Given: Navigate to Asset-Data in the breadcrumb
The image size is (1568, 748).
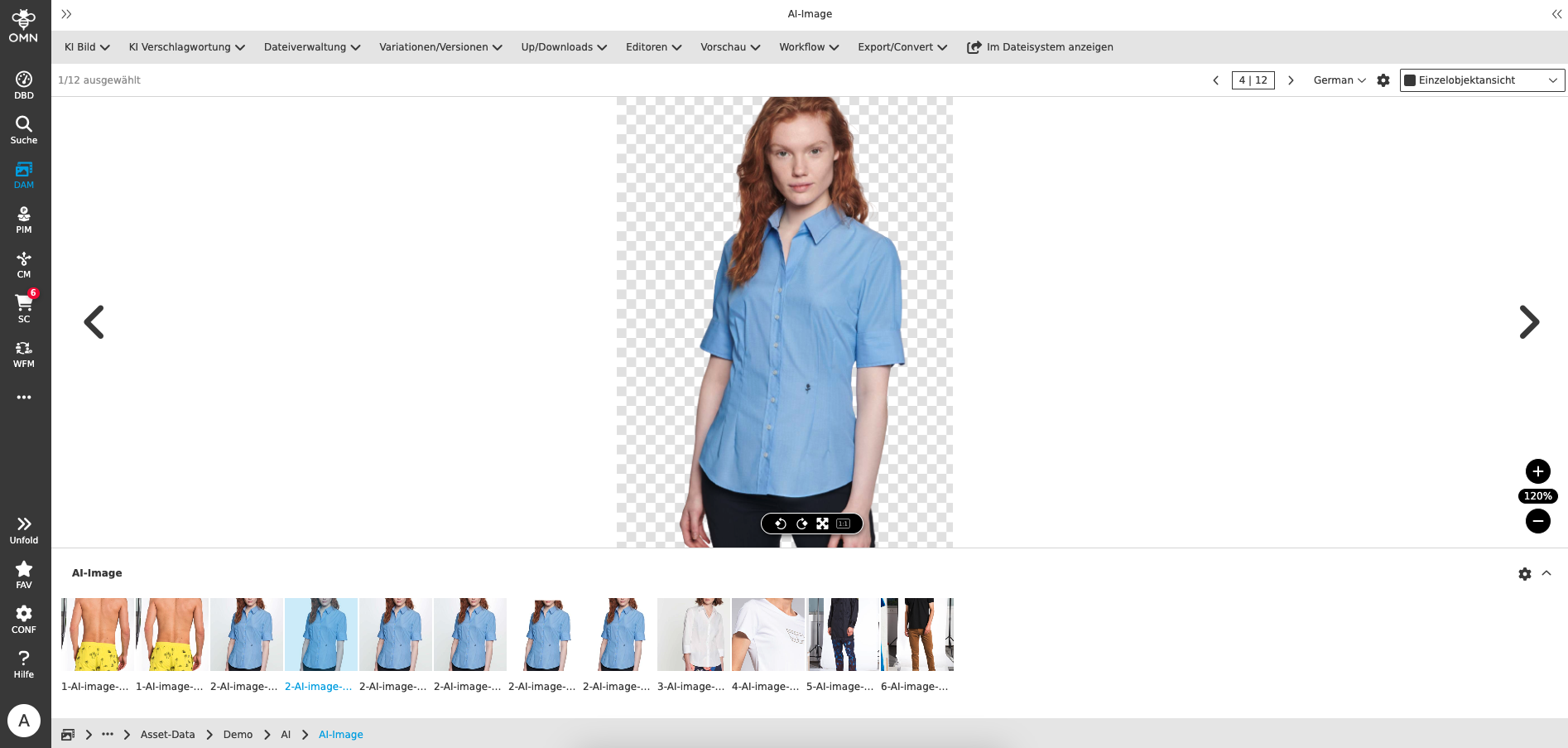Looking at the screenshot, I should click(167, 734).
